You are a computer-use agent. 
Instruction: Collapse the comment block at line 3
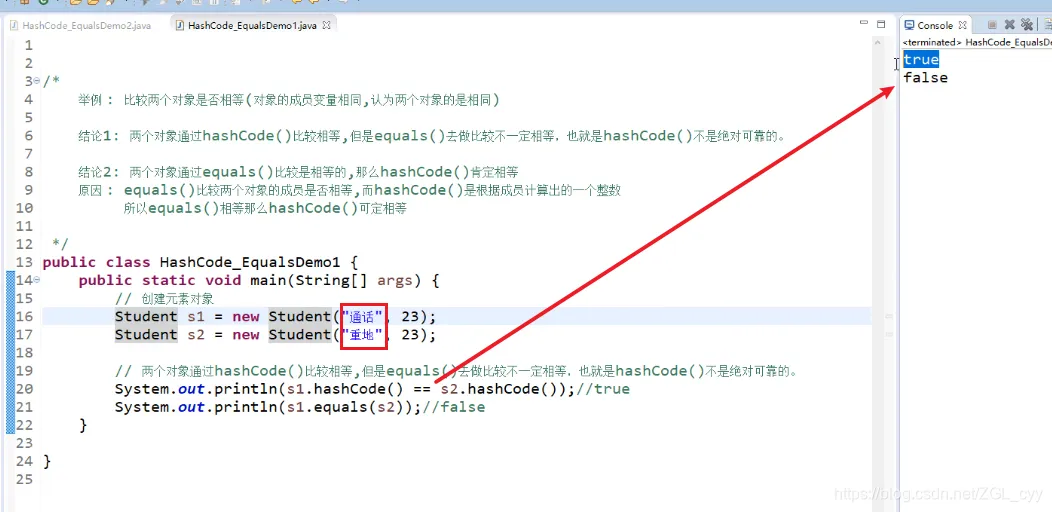pyautogui.click(x=37, y=81)
